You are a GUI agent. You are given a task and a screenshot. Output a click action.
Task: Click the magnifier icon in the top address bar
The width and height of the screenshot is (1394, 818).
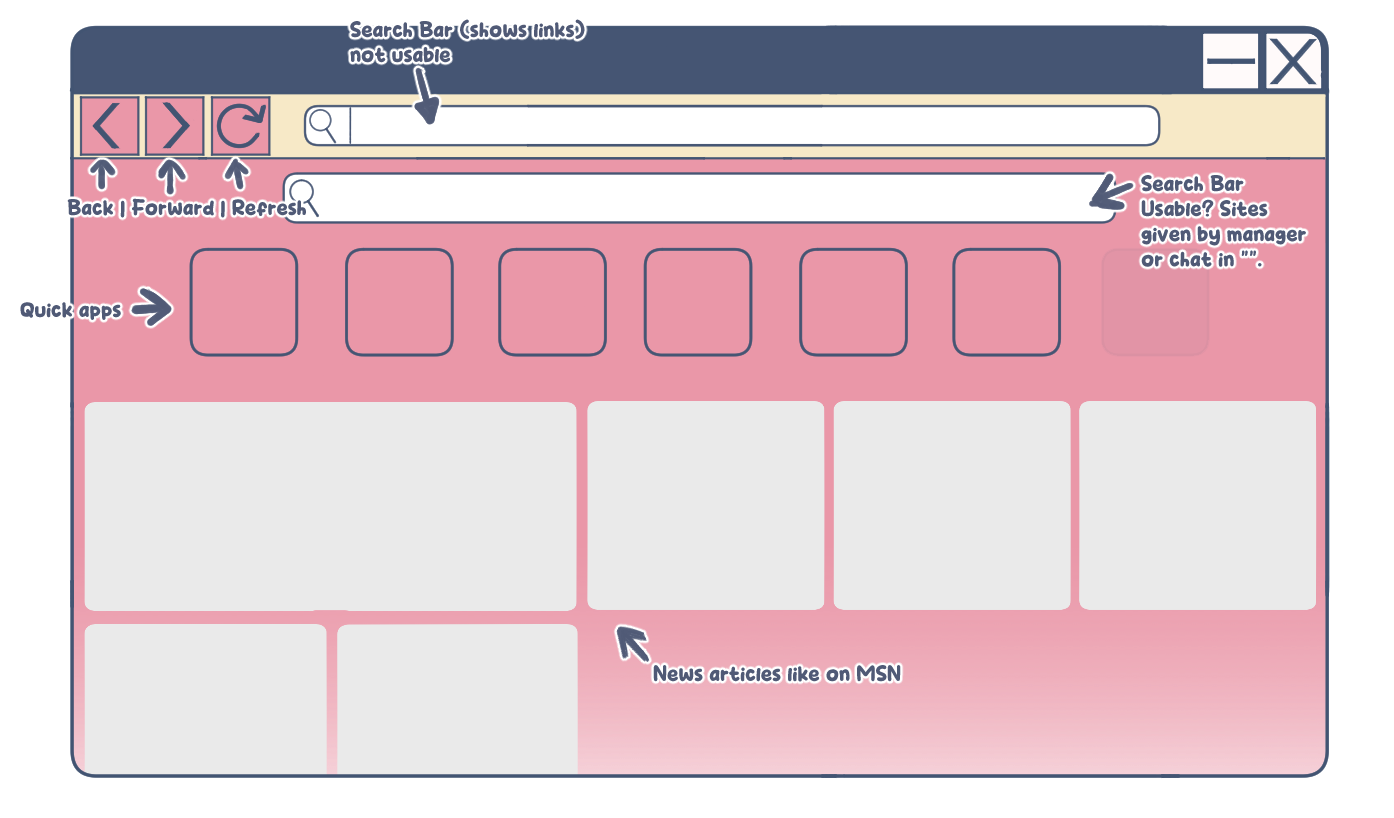(323, 125)
